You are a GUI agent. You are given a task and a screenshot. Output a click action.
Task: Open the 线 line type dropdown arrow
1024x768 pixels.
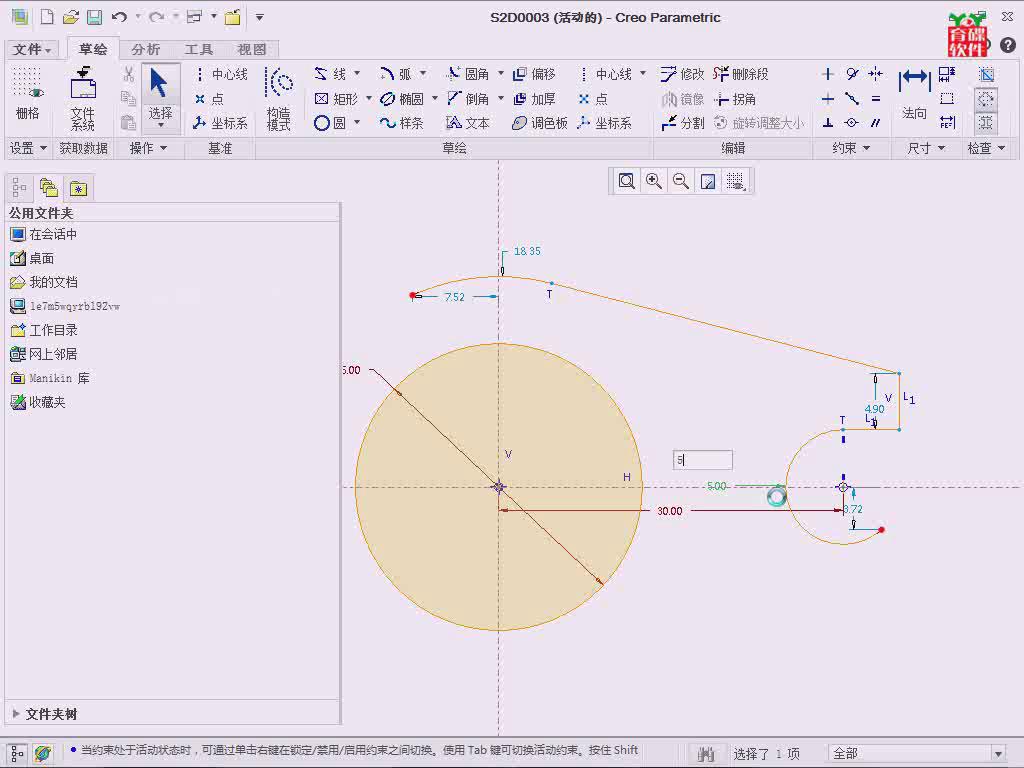pyautogui.click(x=357, y=73)
